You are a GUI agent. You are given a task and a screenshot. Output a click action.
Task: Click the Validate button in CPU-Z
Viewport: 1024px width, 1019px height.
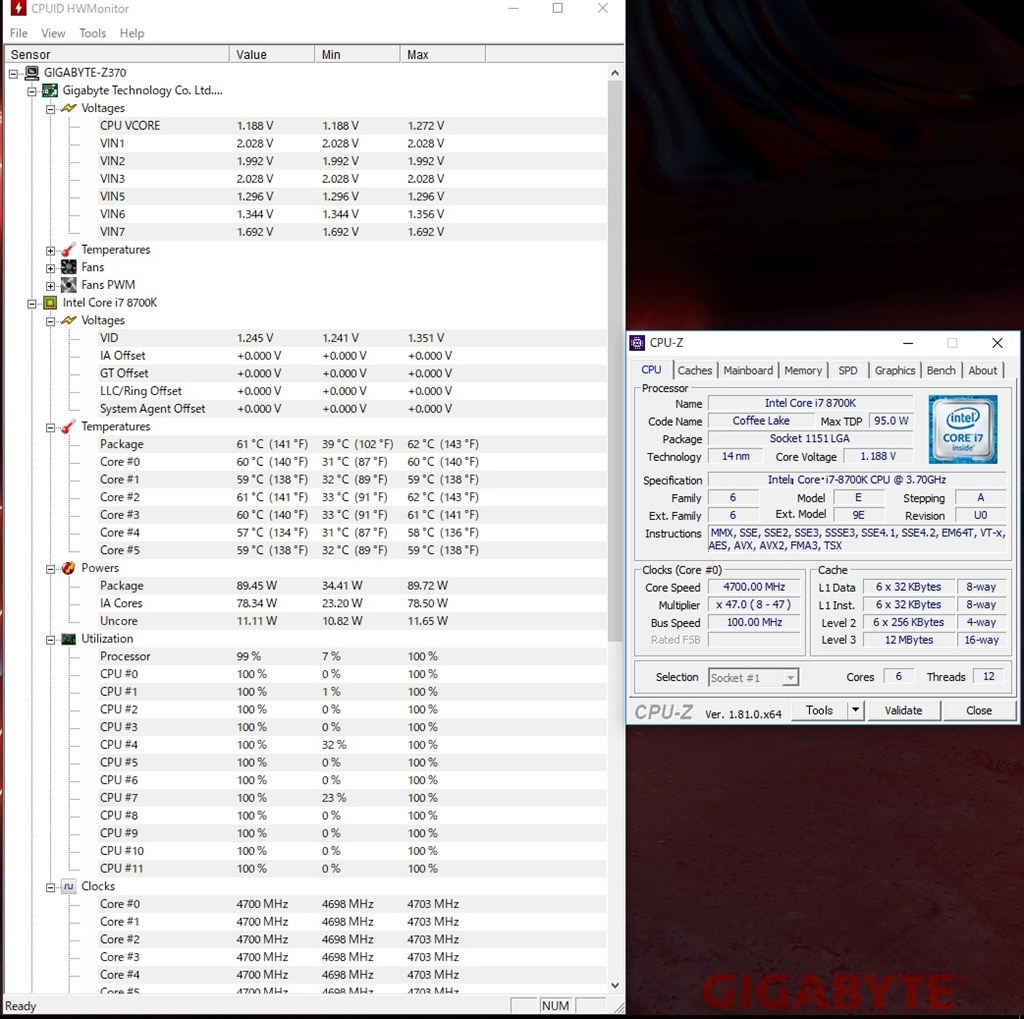904,710
